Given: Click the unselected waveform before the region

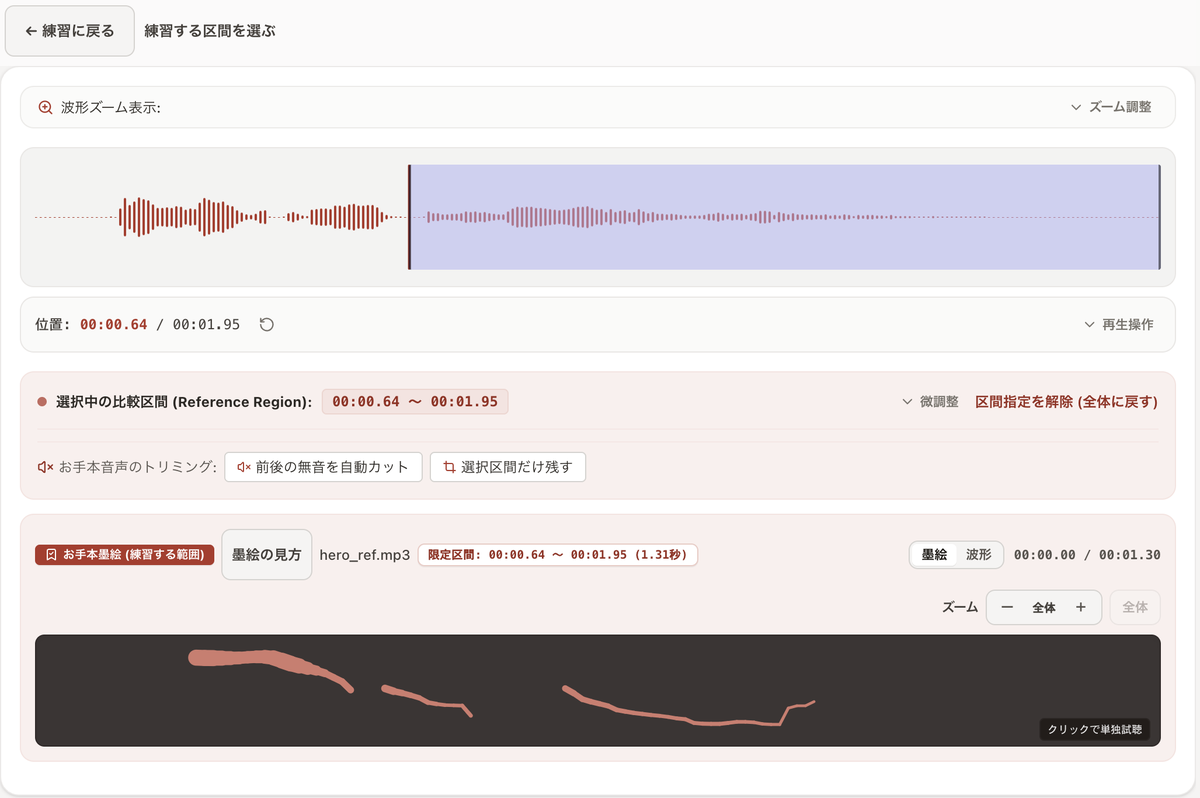Looking at the screenshot, I should (220, 217).
